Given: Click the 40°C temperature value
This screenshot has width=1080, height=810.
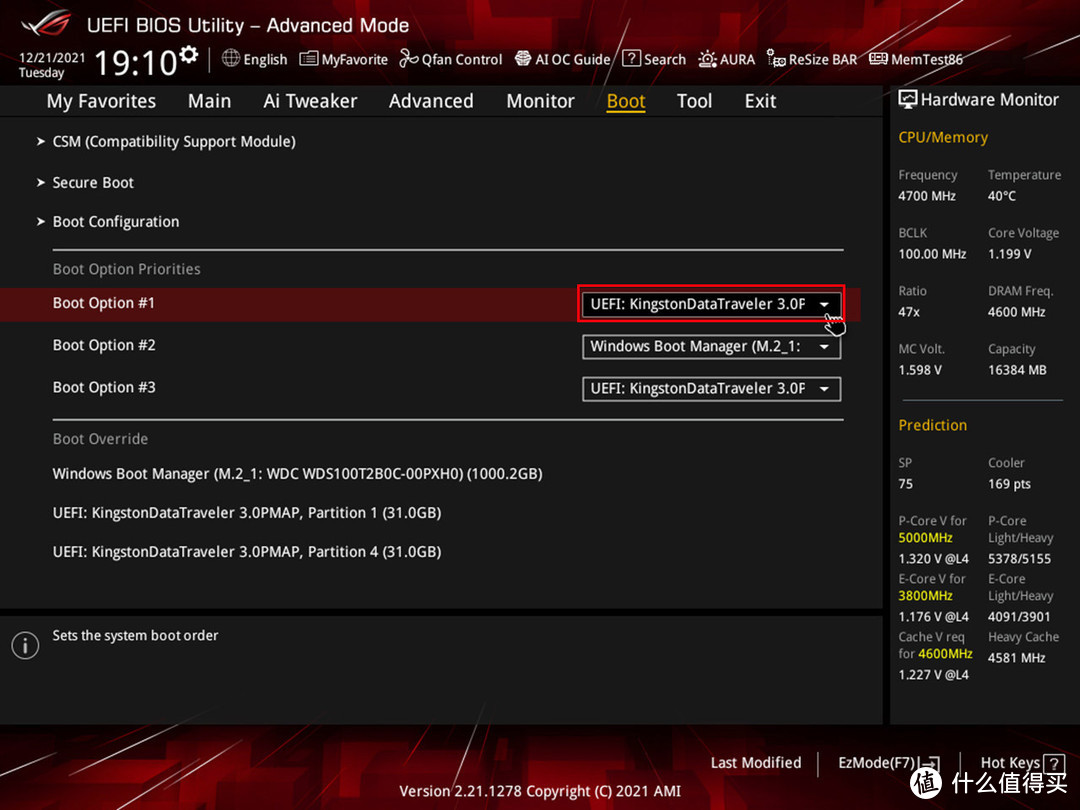Looking at the screenshot, I should pos(1001,196).
